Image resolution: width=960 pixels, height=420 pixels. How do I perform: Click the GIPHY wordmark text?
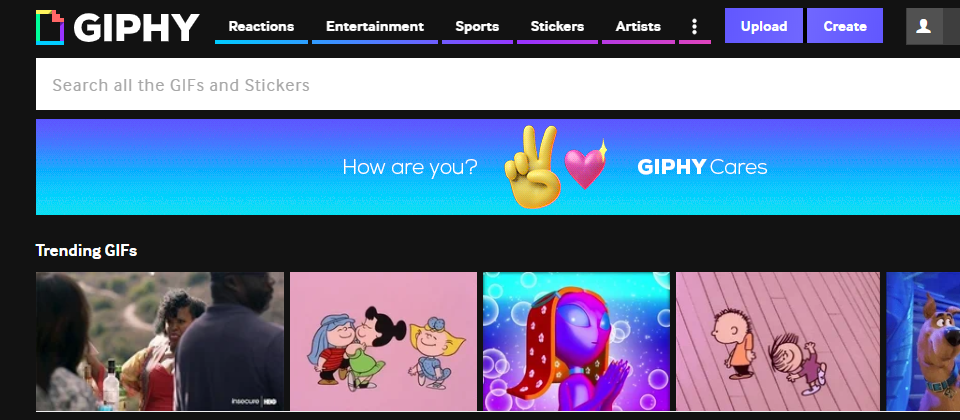point(137,28)
